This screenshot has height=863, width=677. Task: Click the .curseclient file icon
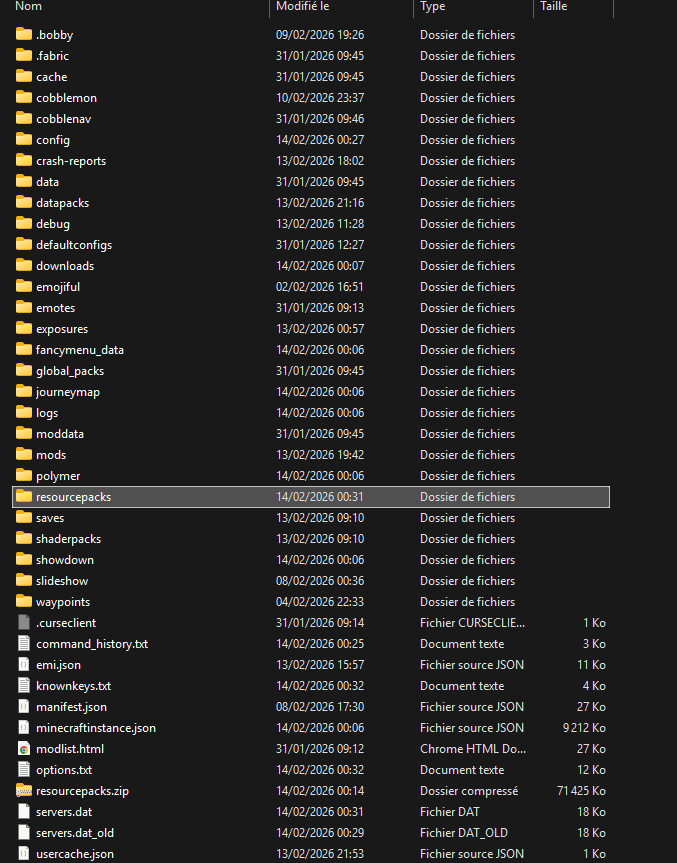24,623
